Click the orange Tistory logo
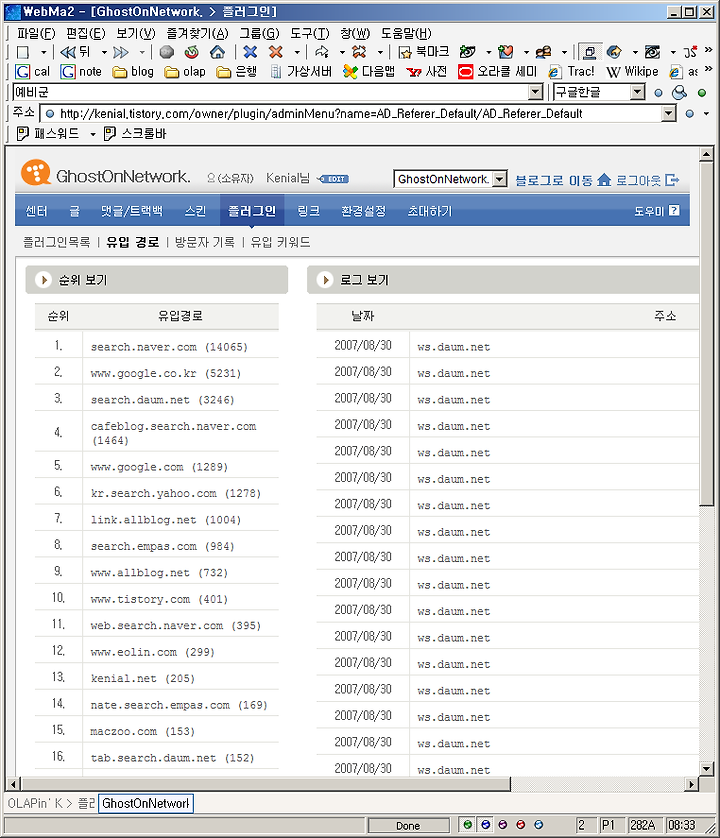This screenshot has width=720, height=838. click(x=36, y=173)
